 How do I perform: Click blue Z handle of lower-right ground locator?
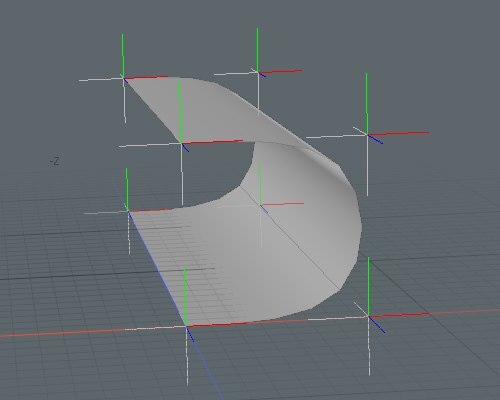(x=377, y=324)
